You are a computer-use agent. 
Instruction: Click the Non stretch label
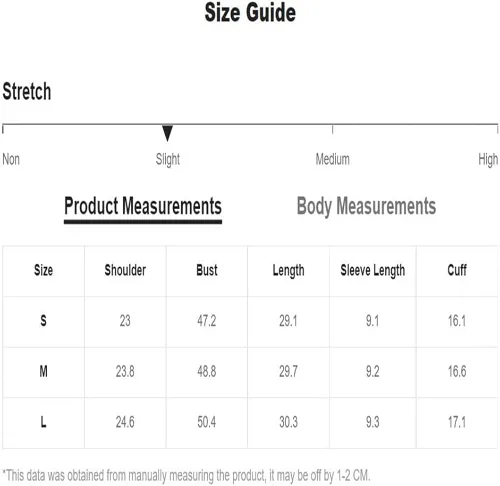tap(11, 159)
